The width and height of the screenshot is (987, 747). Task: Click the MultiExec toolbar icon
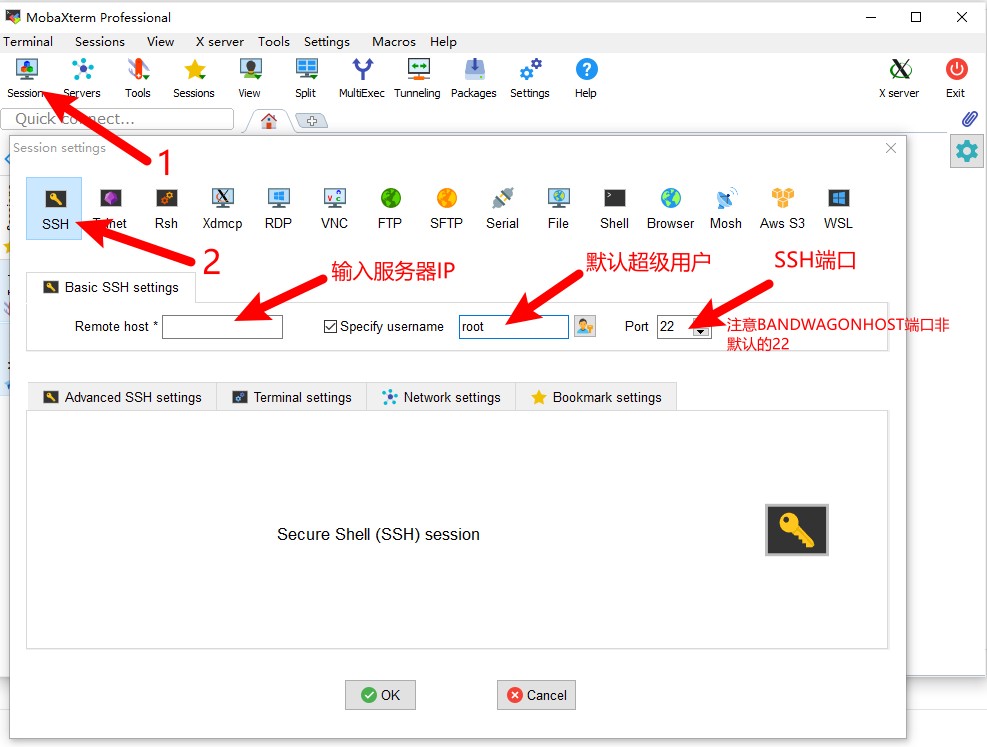coord(361,78)
